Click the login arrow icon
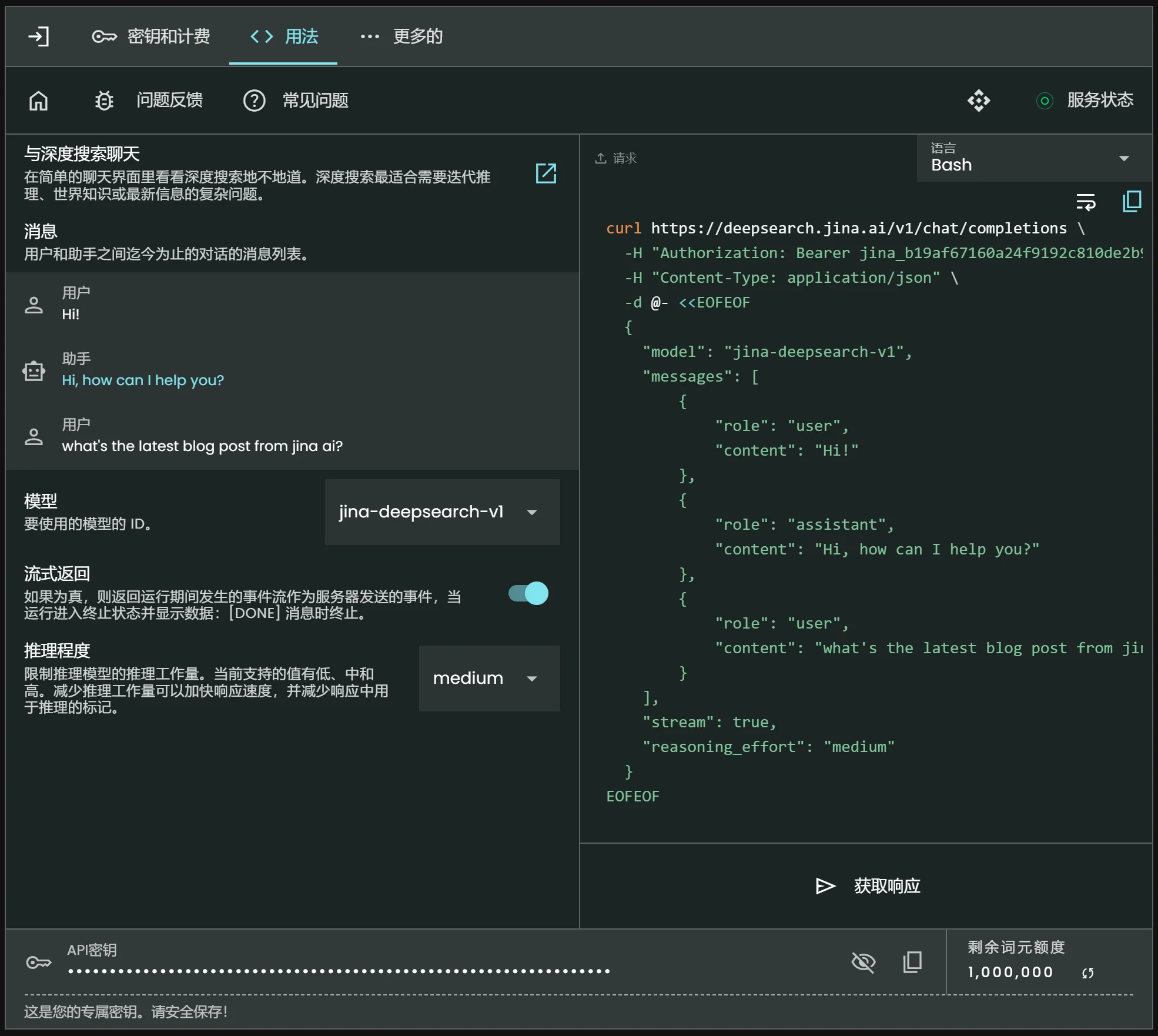This screenshot has height=1036, width=1158. click(39, 36)
